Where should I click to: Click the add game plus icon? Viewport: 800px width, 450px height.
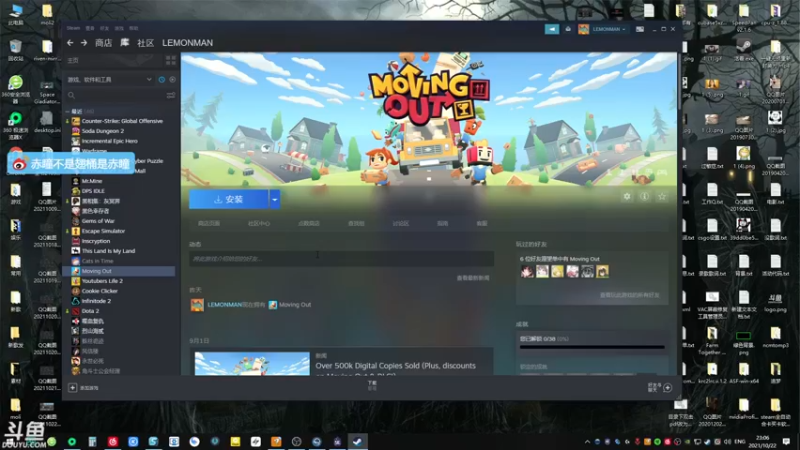(x=72, y=388)
